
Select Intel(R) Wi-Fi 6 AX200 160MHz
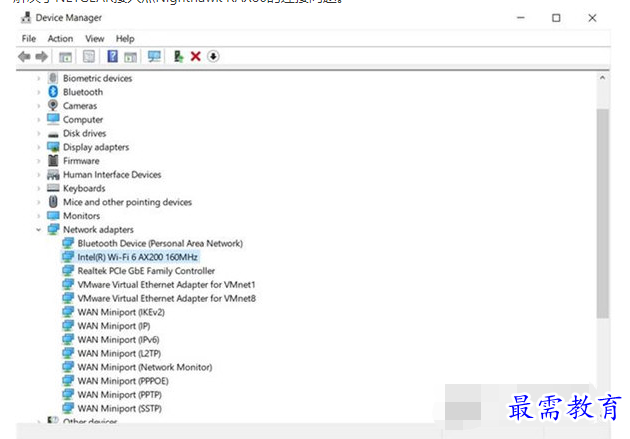coord(137,257)
